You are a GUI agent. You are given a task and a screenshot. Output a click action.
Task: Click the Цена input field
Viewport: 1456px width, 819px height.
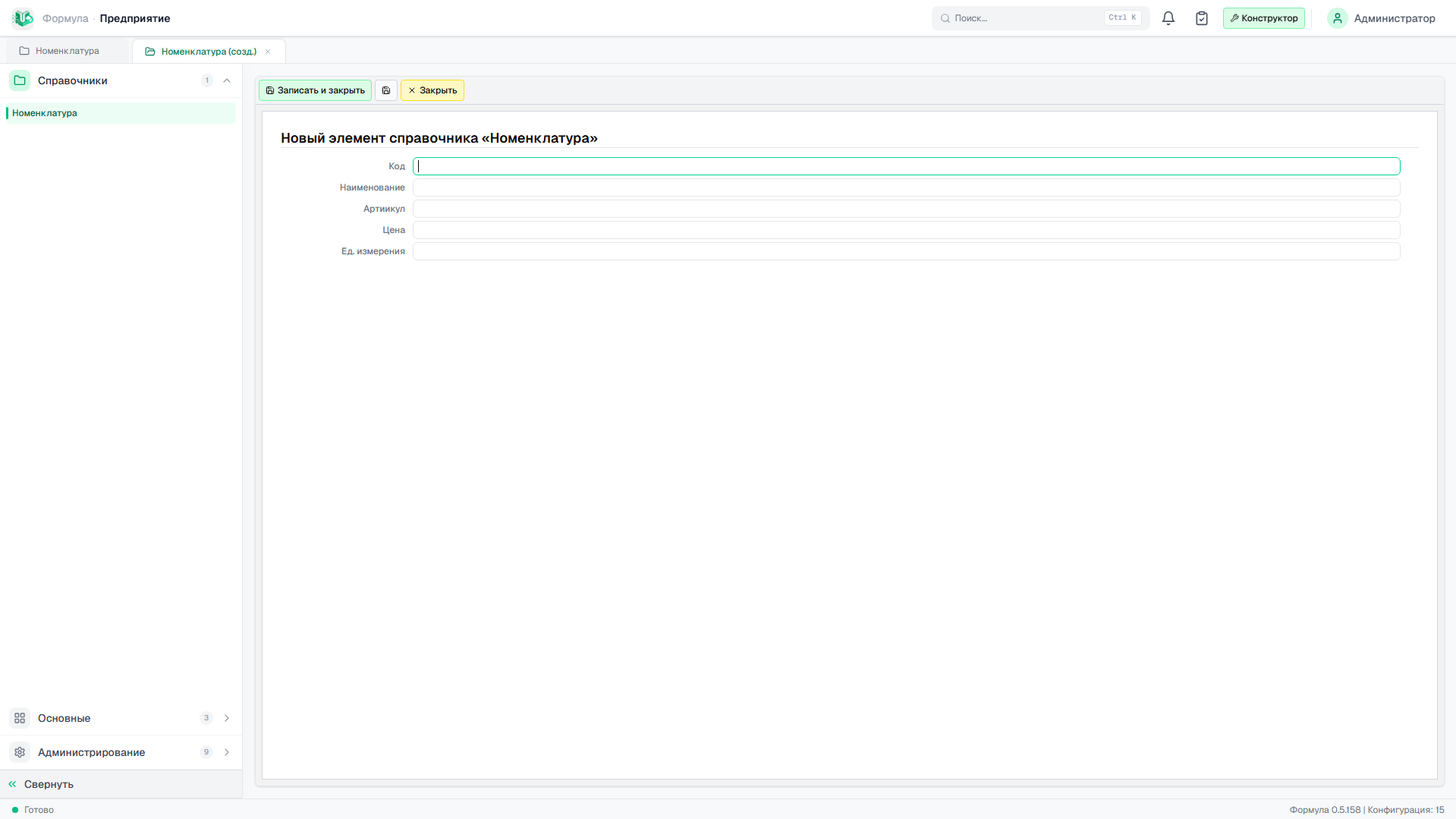pos(906,230)
